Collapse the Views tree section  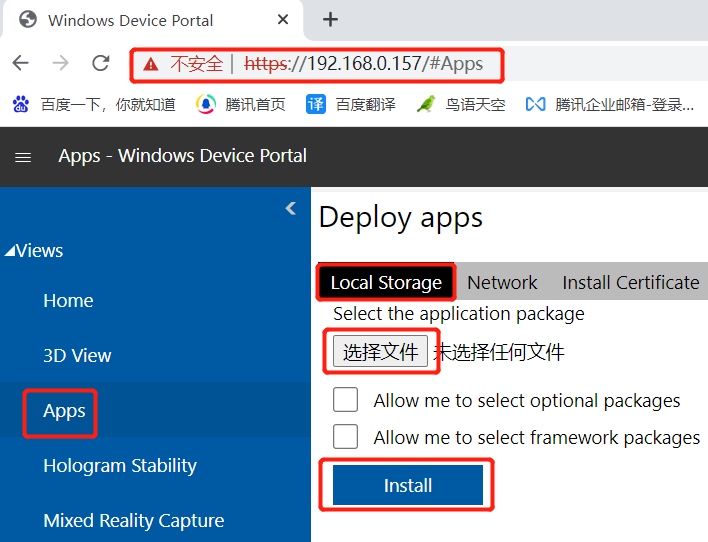point(9,251)
